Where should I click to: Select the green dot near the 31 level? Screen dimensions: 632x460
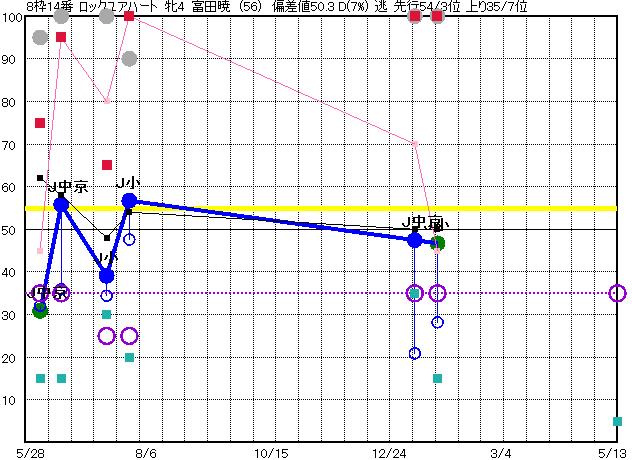coord(40,311)
